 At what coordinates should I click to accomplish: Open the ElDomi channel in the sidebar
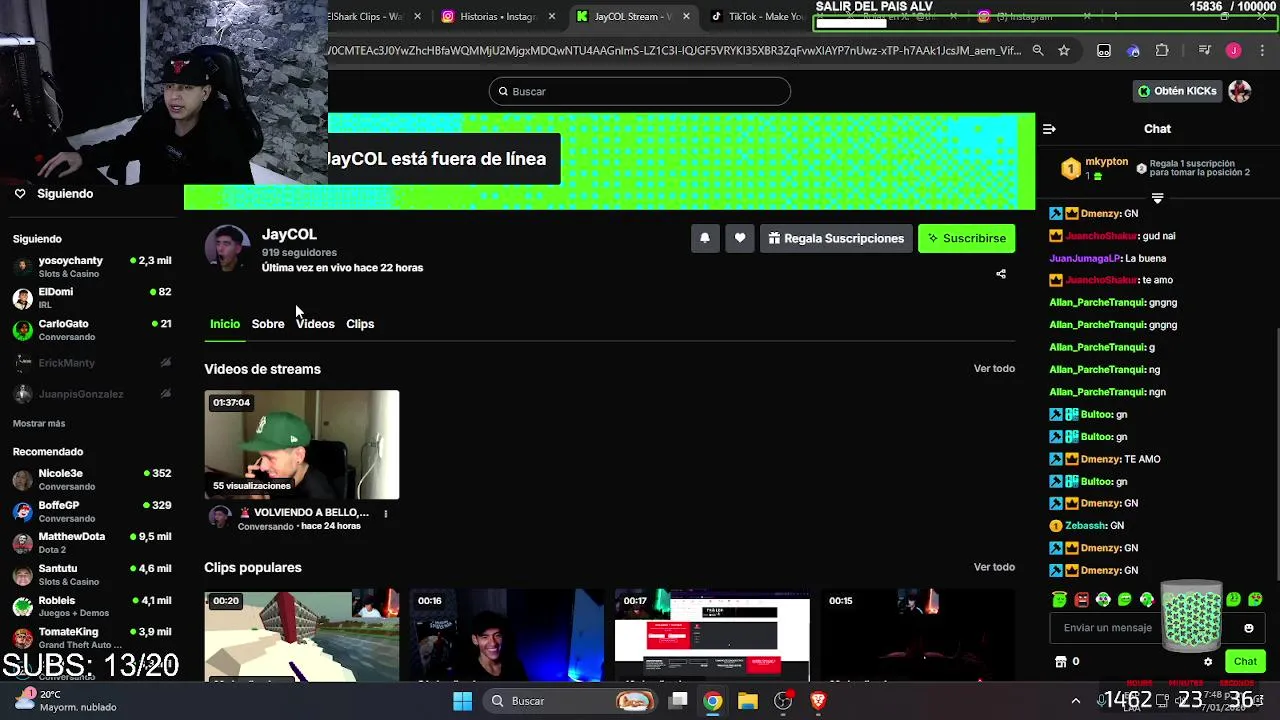pos(92,298)
